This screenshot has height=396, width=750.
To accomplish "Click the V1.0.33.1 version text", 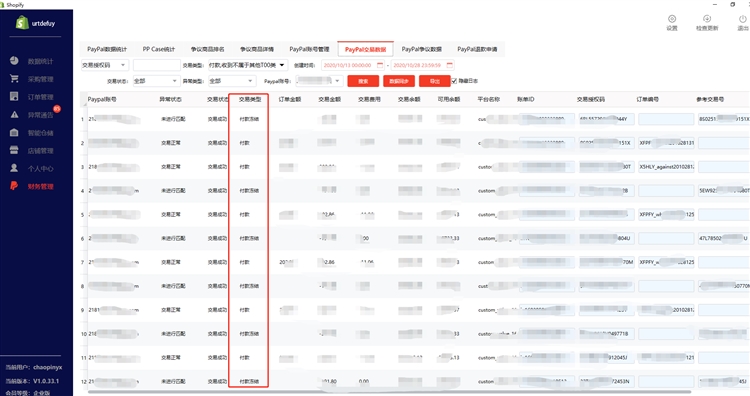I will click(46, 381).
